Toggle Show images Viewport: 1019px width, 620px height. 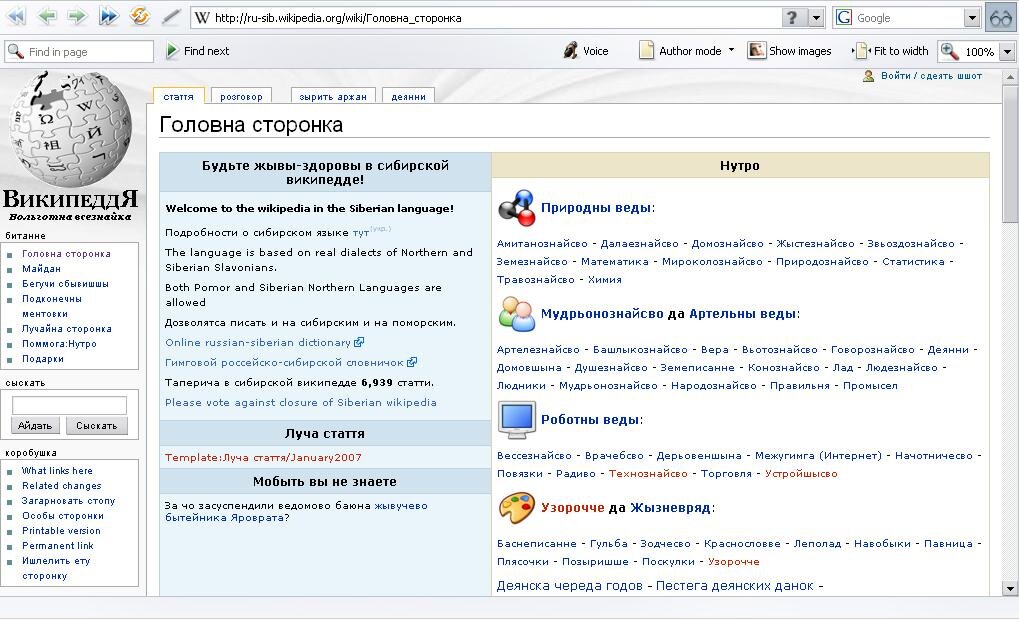pyautogui.click(x=790, y=51)
